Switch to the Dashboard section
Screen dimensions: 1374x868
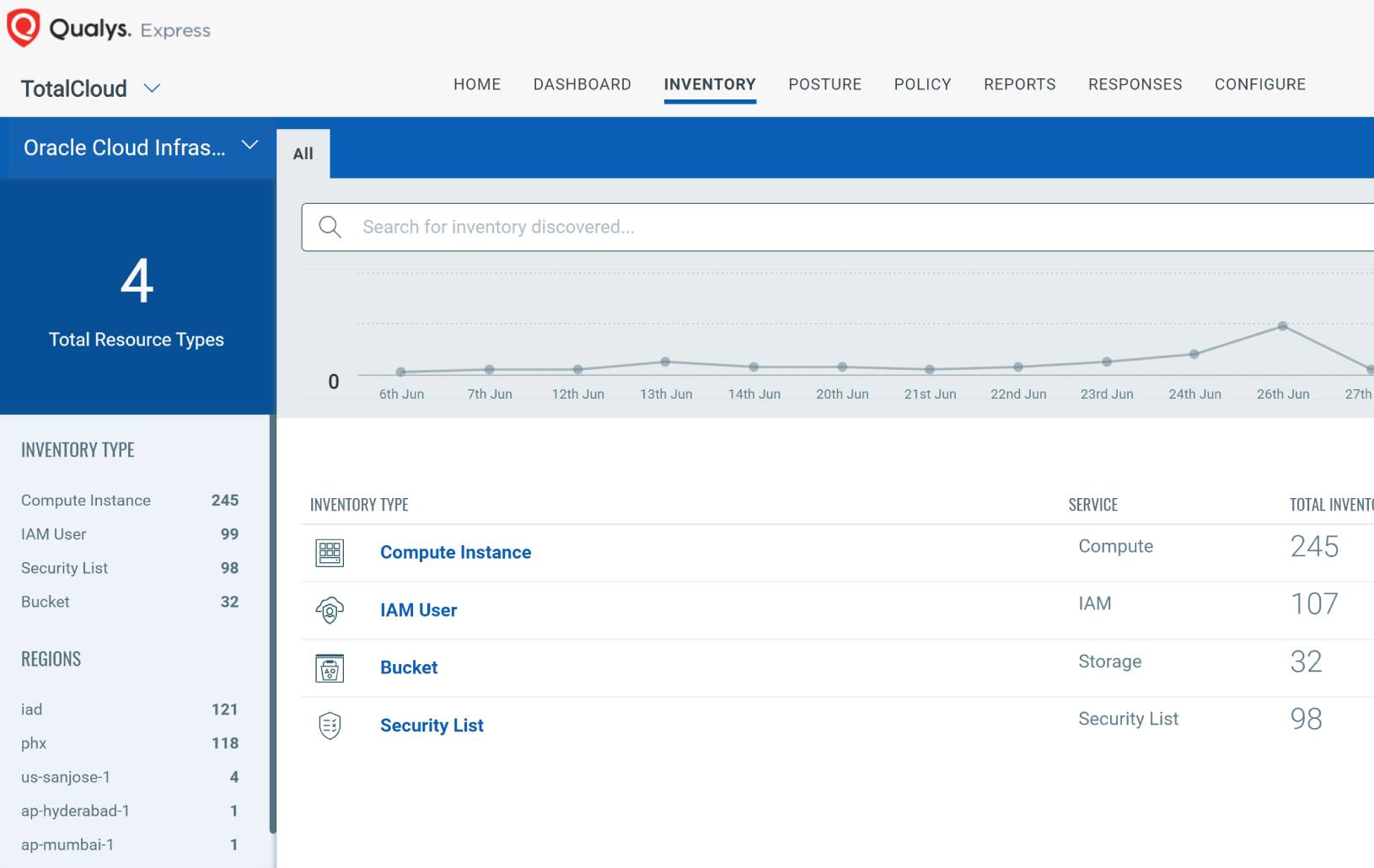click(x=582, y=84)
